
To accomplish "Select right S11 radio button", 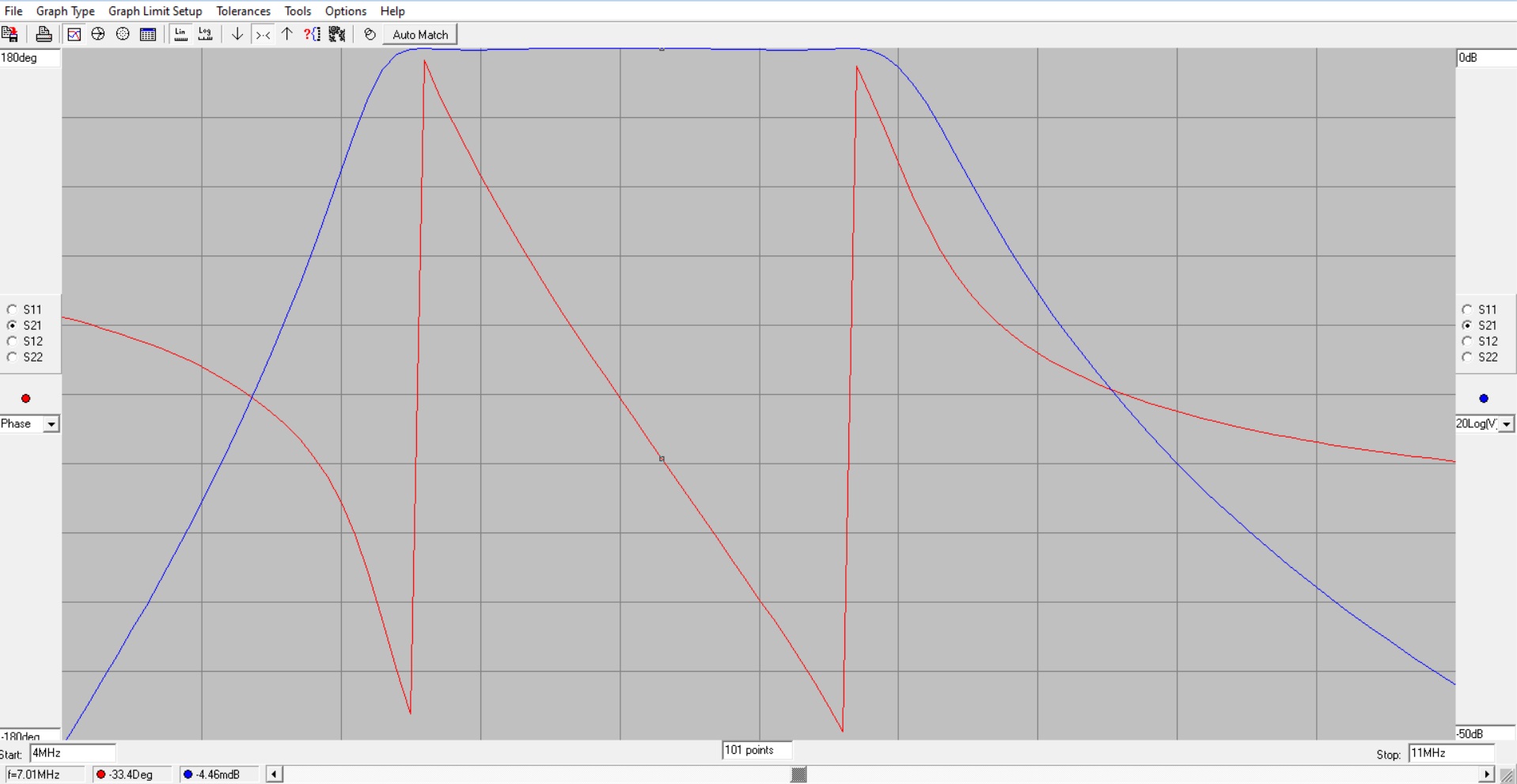I will pos(1466,309).
